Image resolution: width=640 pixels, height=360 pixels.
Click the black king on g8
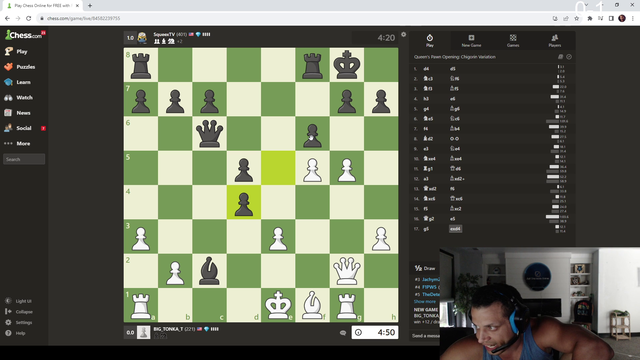(347, 65)
